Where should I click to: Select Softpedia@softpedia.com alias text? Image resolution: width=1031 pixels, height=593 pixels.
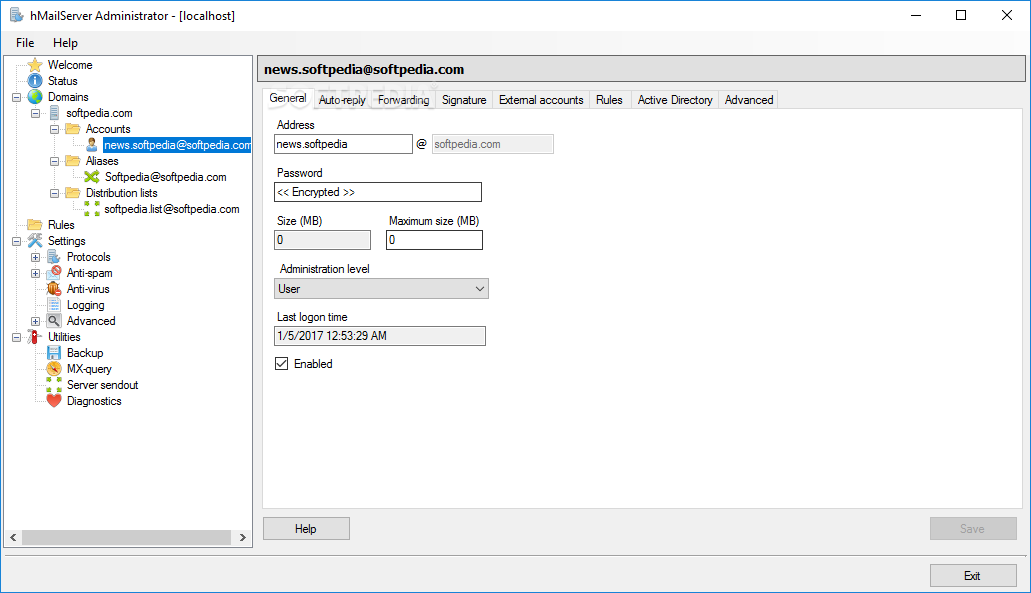click(166, 177)
